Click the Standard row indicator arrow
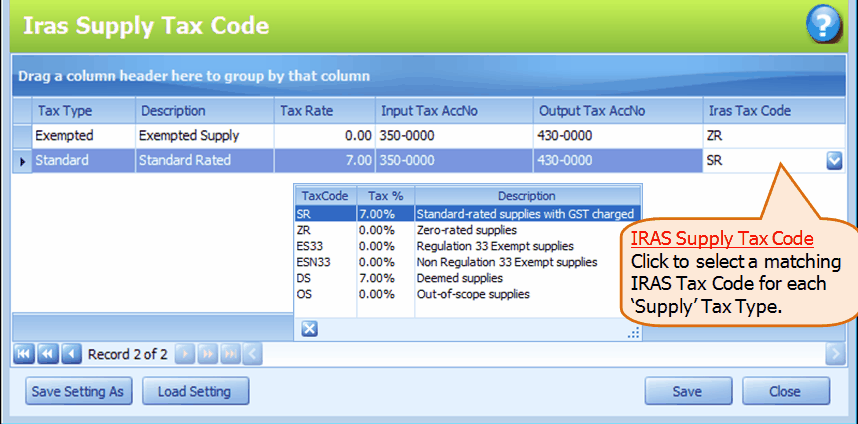This screenshot has height=424, width=858. (x=22, y=161)
